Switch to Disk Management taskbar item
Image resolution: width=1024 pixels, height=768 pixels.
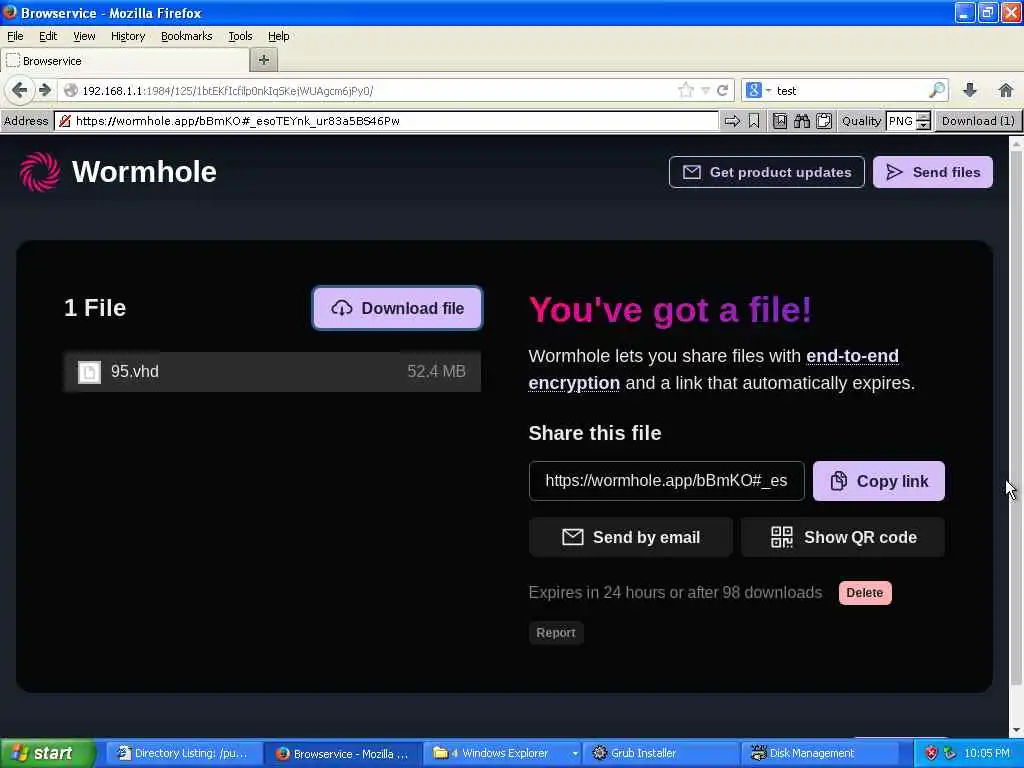(820, 753)
